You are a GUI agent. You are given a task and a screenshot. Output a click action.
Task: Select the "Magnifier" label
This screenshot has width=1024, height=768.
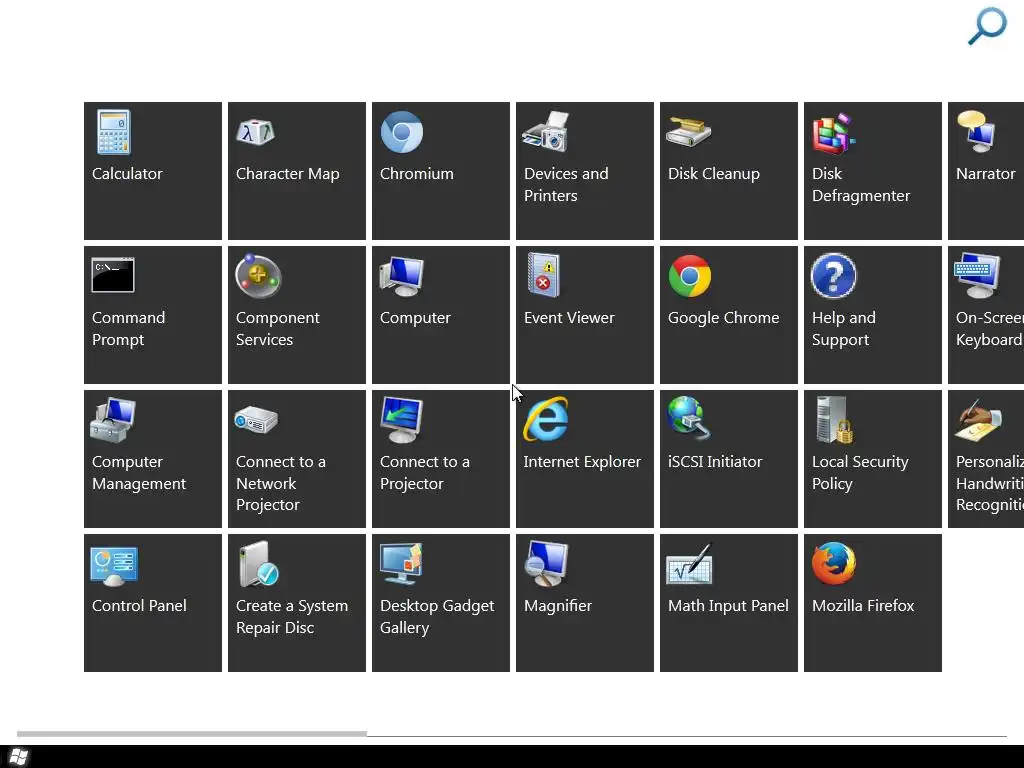coord(558,606)
